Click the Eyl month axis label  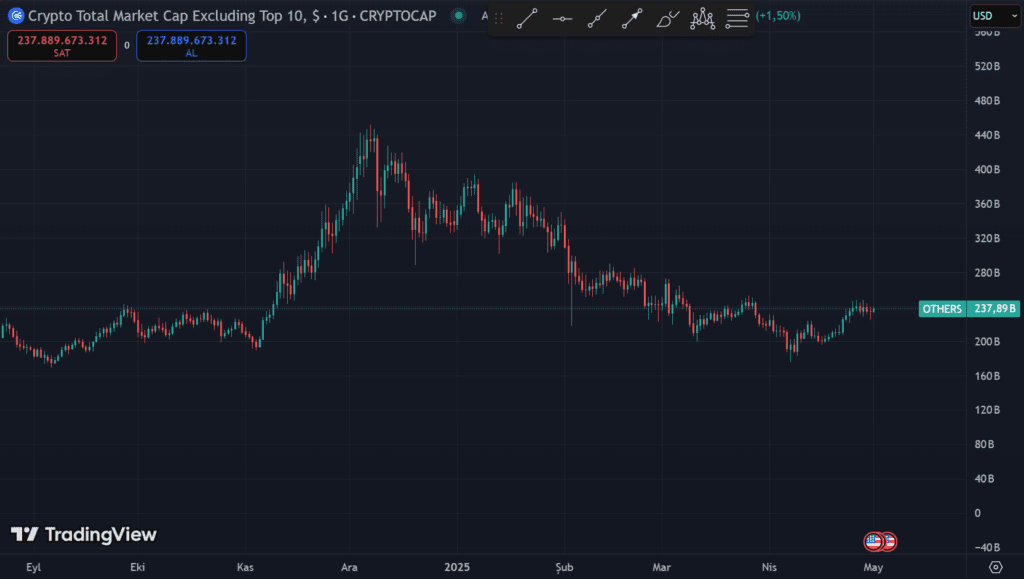tap(33, 567)
